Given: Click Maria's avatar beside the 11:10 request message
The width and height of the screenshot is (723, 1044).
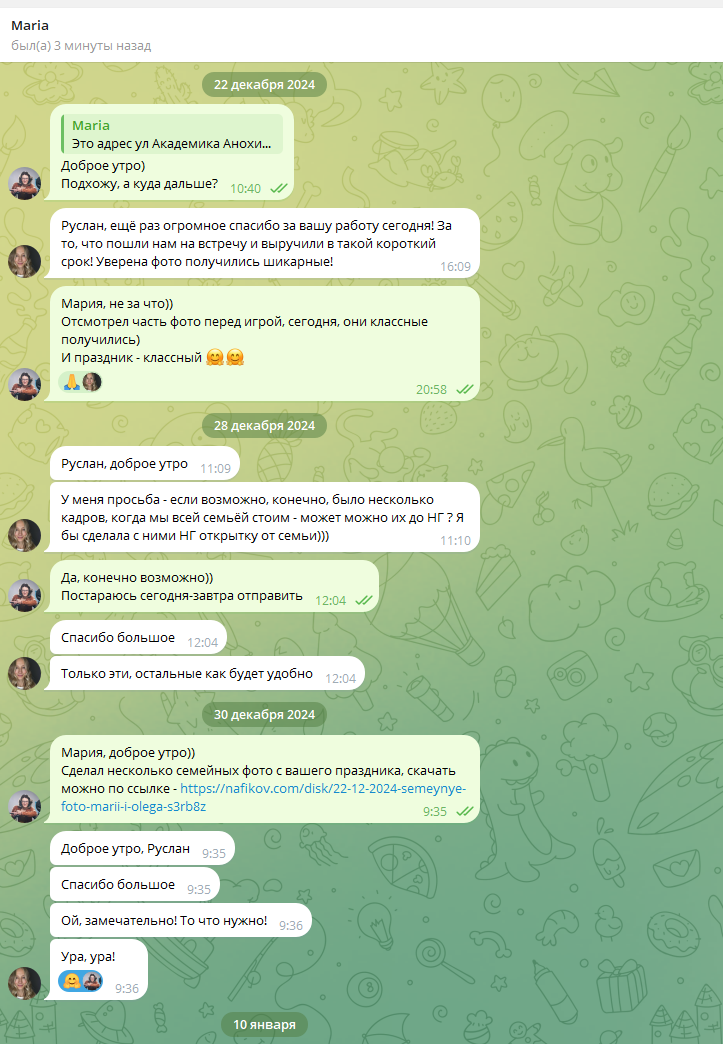Looking at the screenshot, I should pos(25,536).
